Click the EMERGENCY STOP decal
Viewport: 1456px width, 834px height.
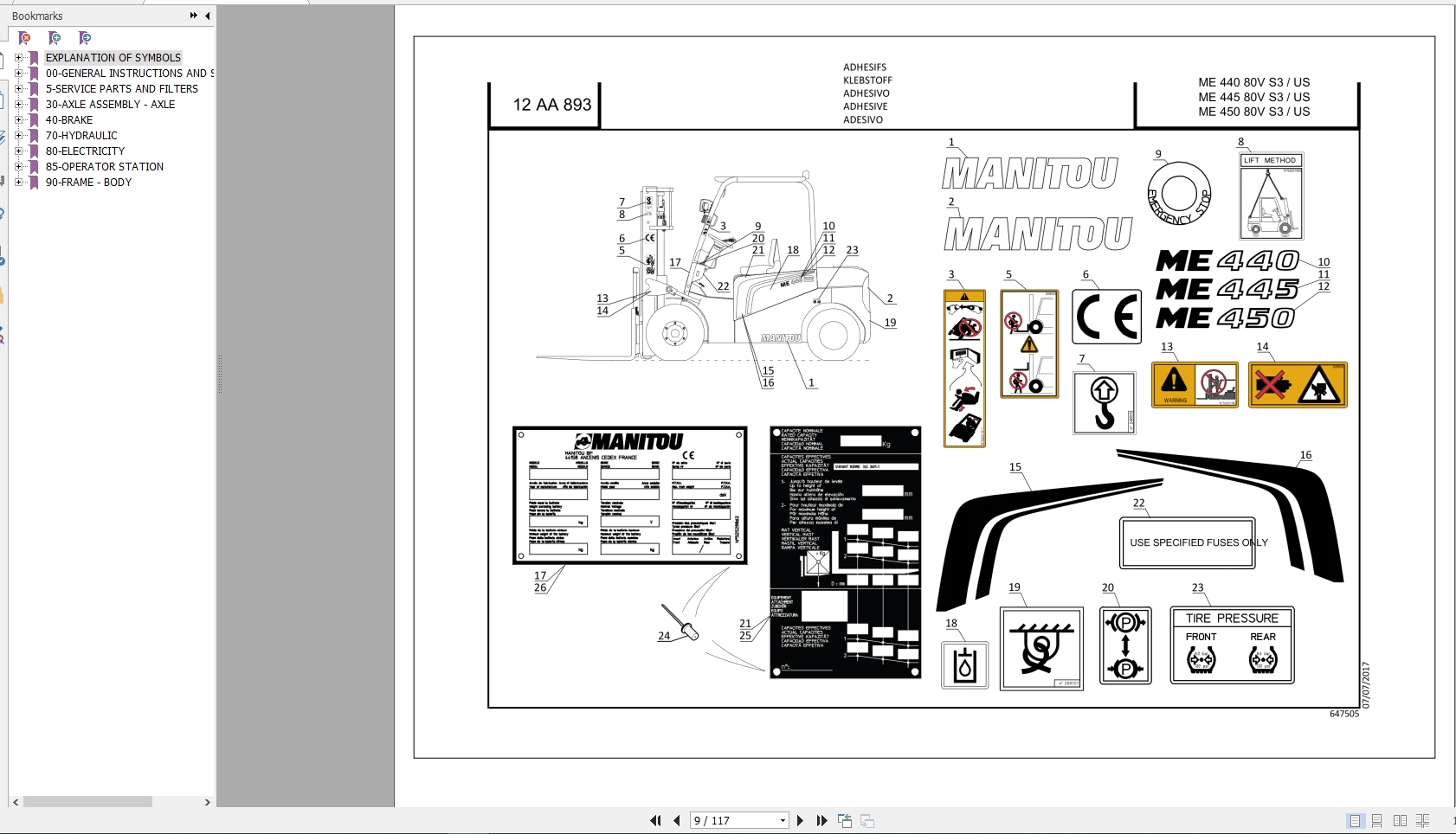pos(1179,194)
